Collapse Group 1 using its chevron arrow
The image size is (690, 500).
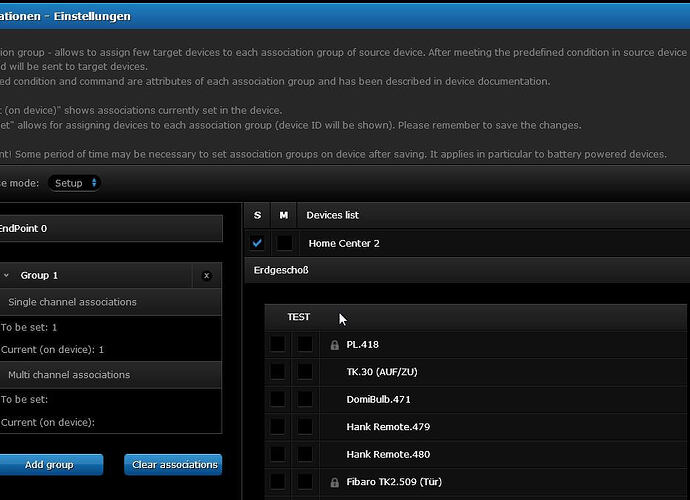coord(6,276)
